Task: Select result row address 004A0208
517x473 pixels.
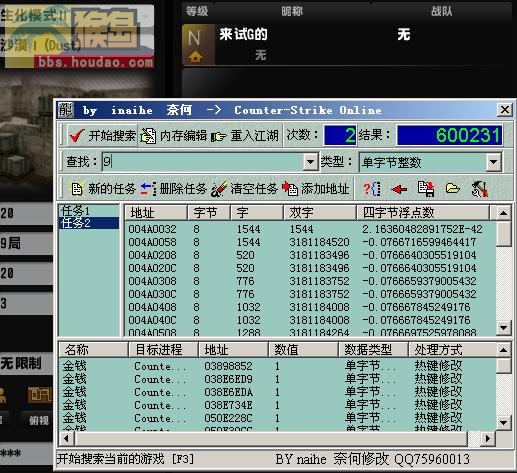Action: 310,255
